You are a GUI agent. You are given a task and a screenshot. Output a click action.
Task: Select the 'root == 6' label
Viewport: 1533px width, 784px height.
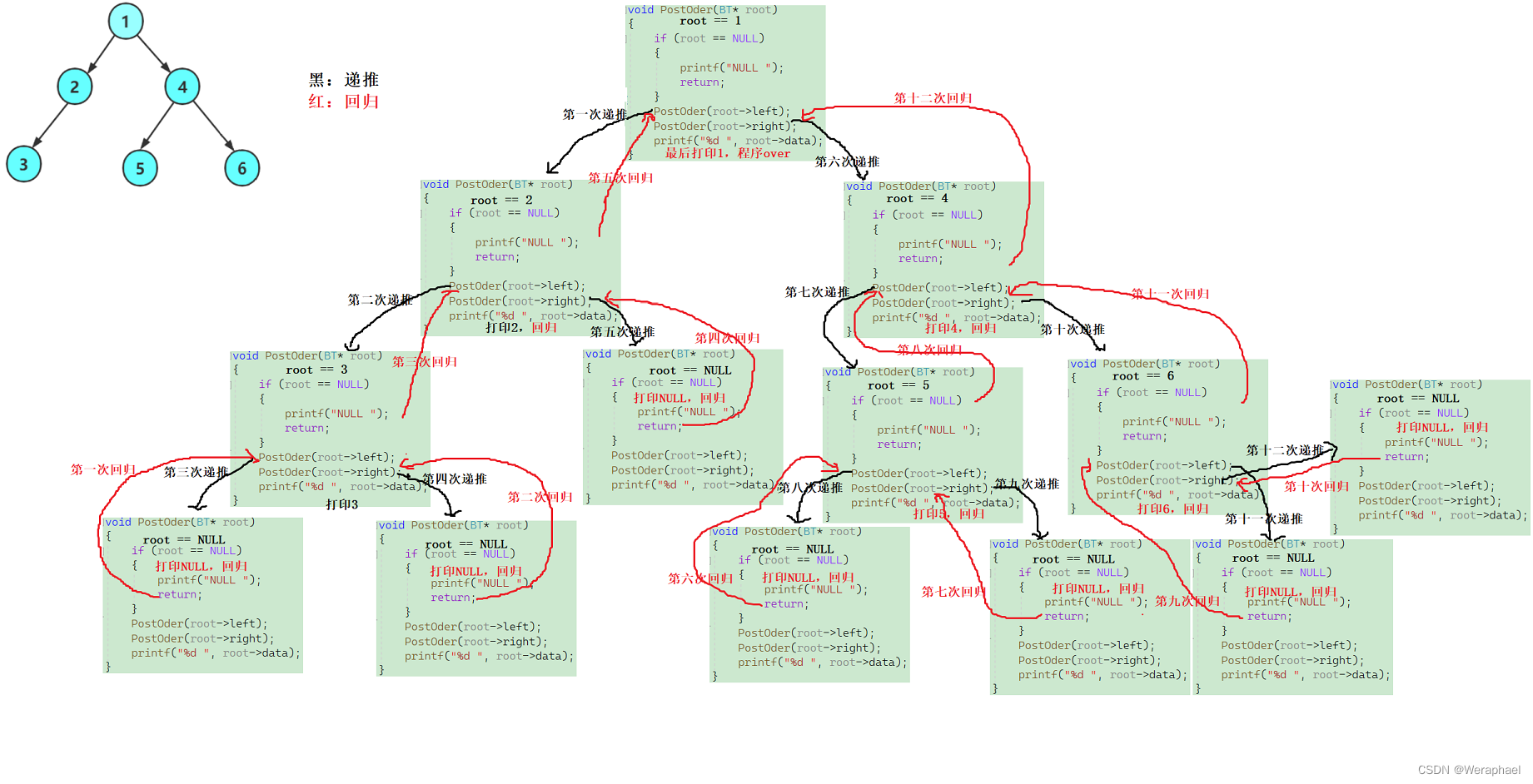[x=1143, y=376]
